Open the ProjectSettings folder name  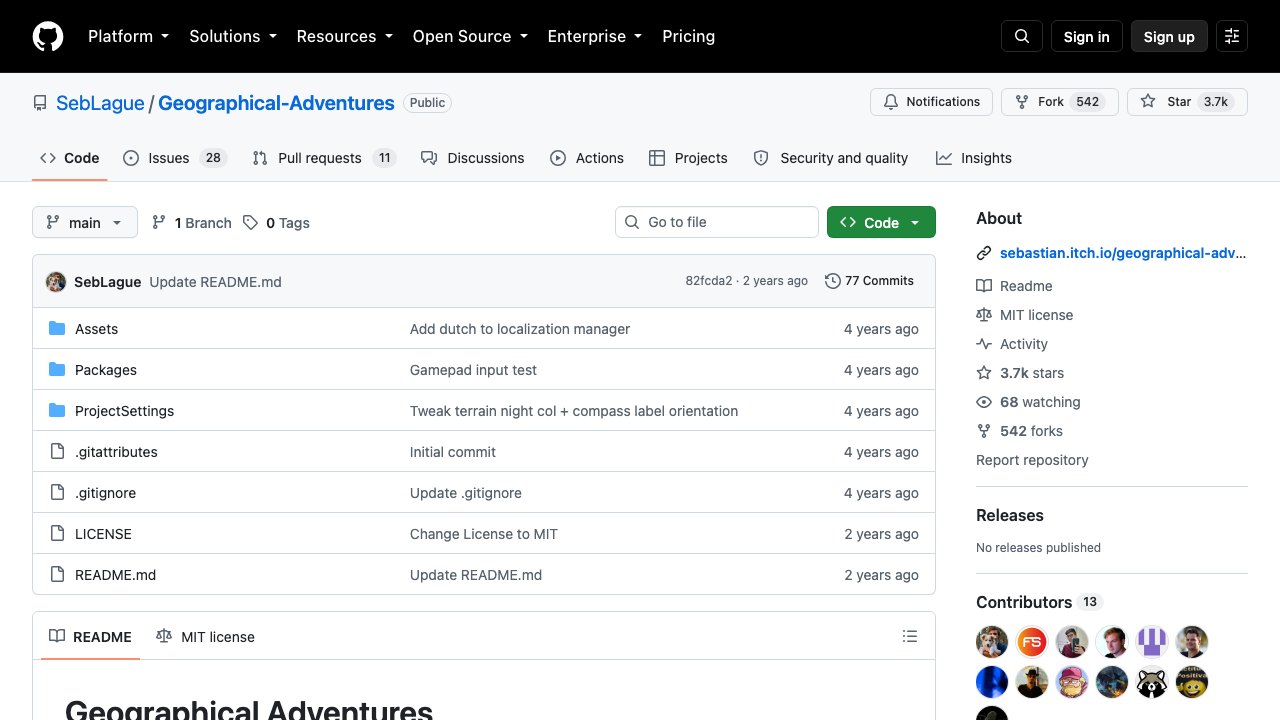124,411
